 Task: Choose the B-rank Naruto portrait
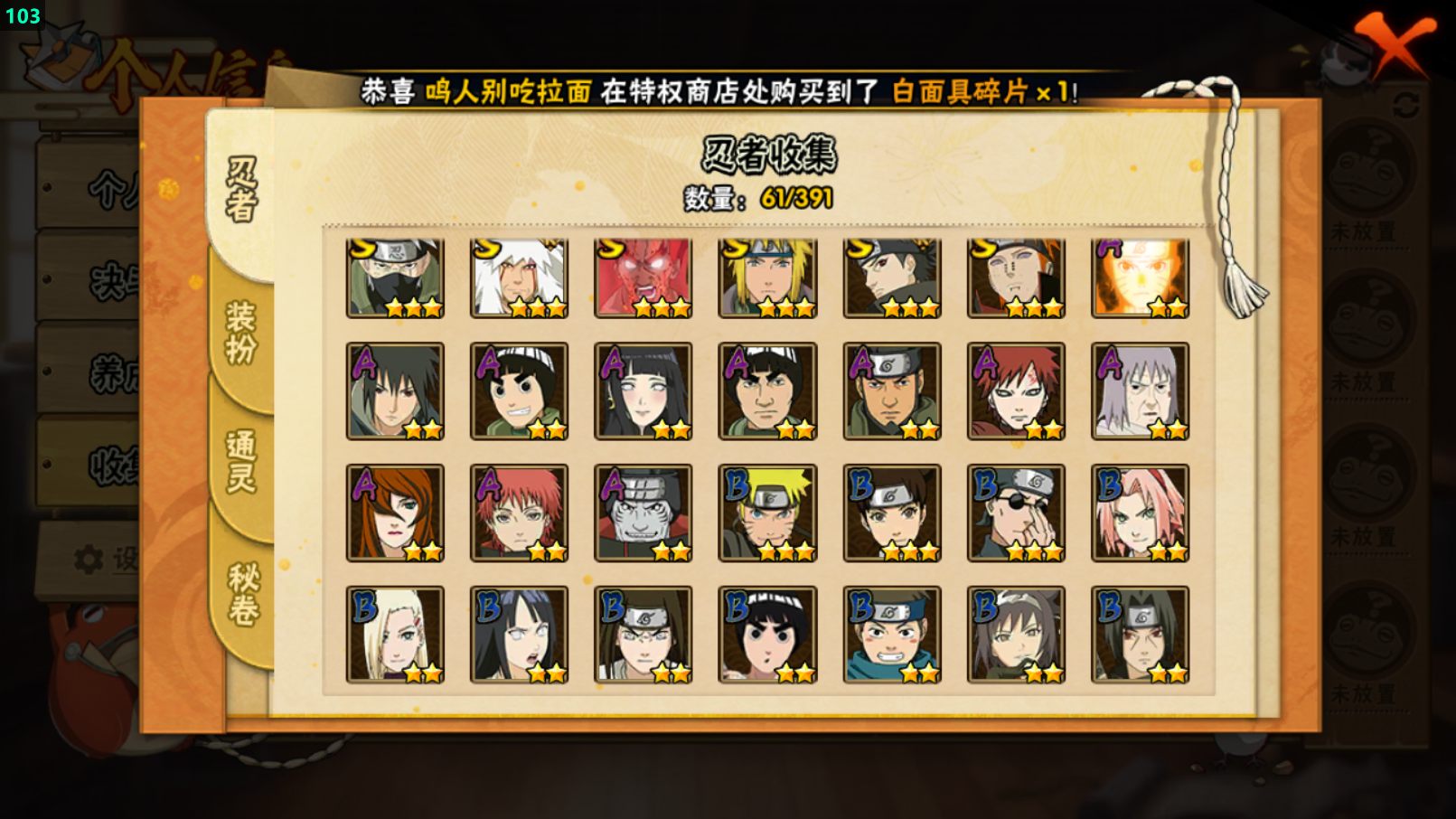[x=767, y=513]
